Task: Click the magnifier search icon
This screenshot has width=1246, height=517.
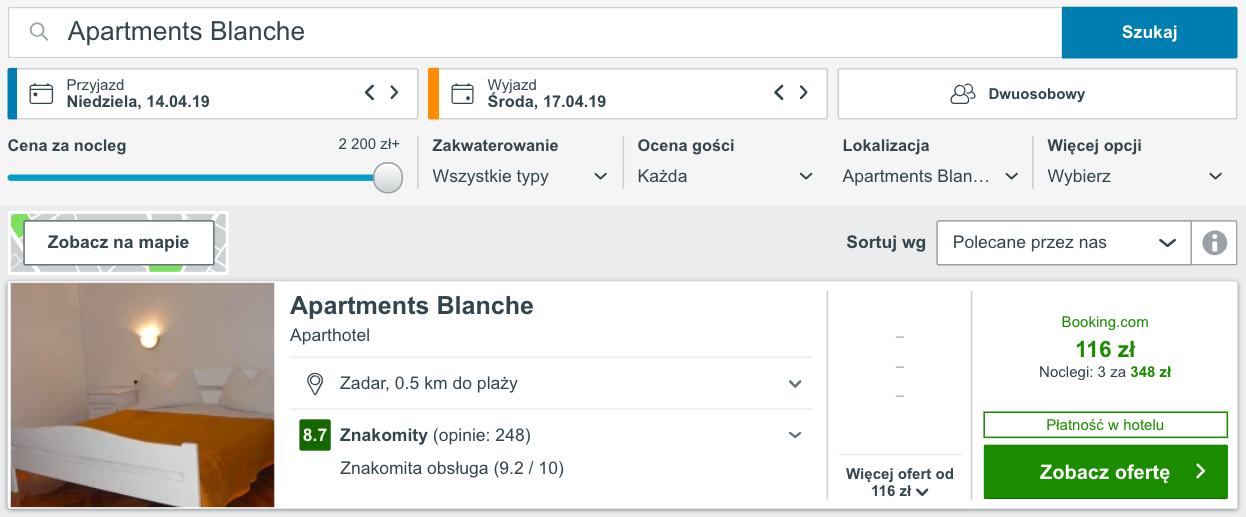Action: pyautogui.click(x=39, y=32)
